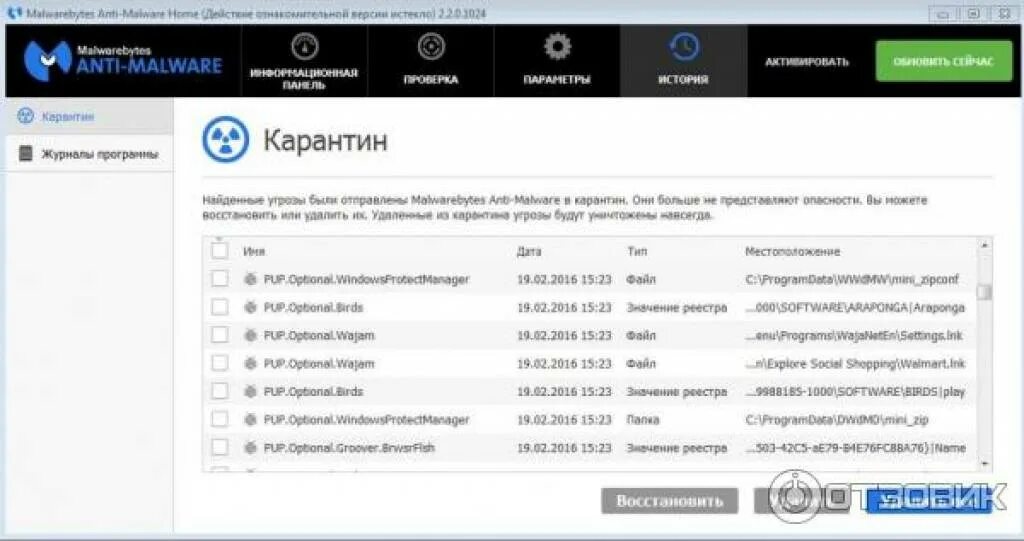Click the Malwarebytes title bar app icon
Viewport: 1024px width, 541px height.
point(14,13)
